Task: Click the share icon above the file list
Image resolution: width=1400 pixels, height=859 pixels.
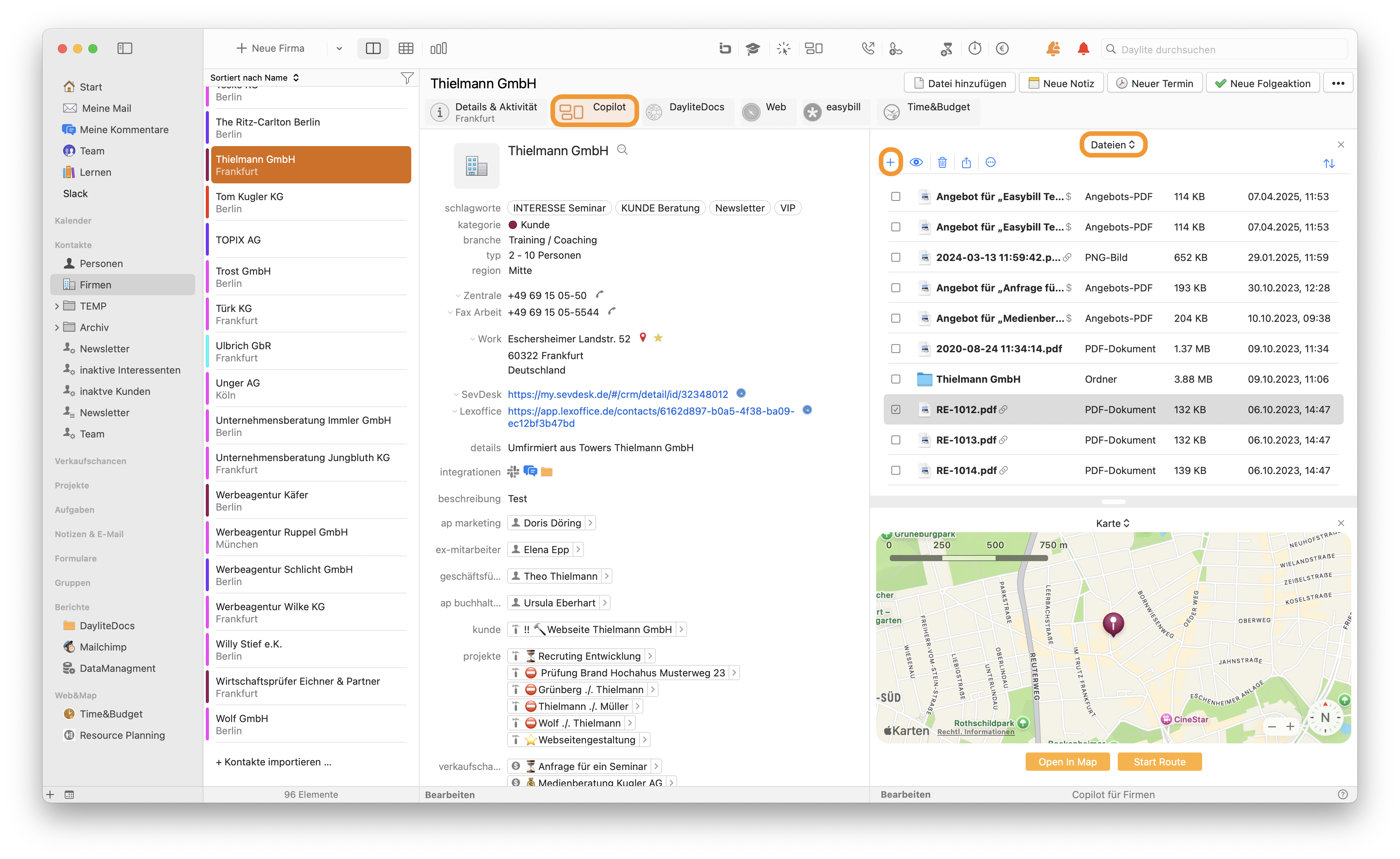Action: tap(966, 162)
